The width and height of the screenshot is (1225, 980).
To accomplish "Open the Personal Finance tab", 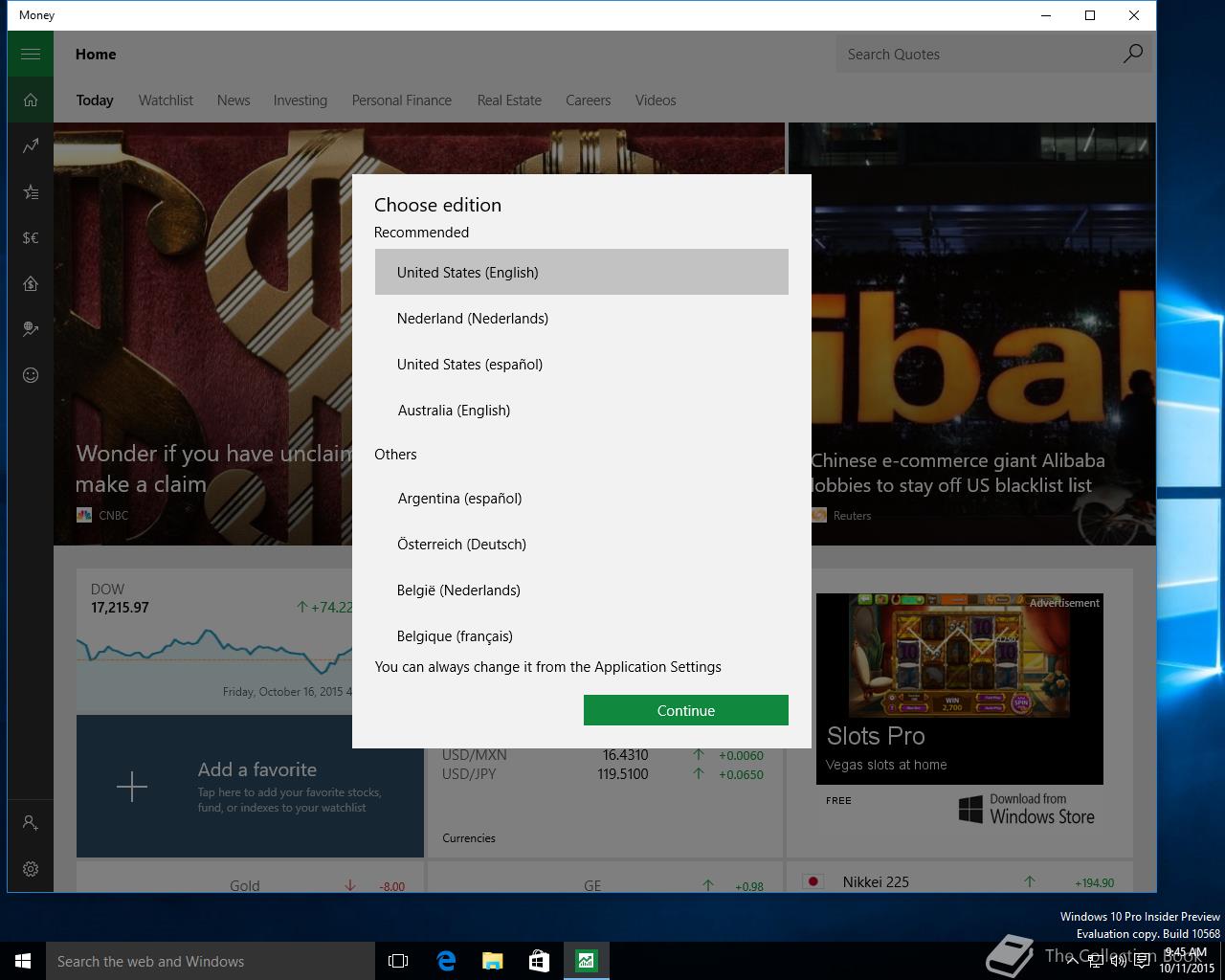I will pos(402,100).
